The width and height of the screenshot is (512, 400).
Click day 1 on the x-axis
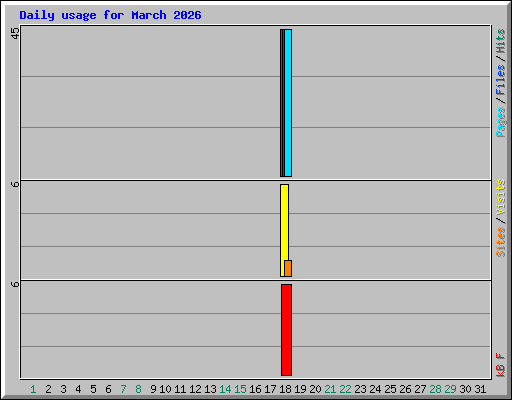tap(33, 389)
